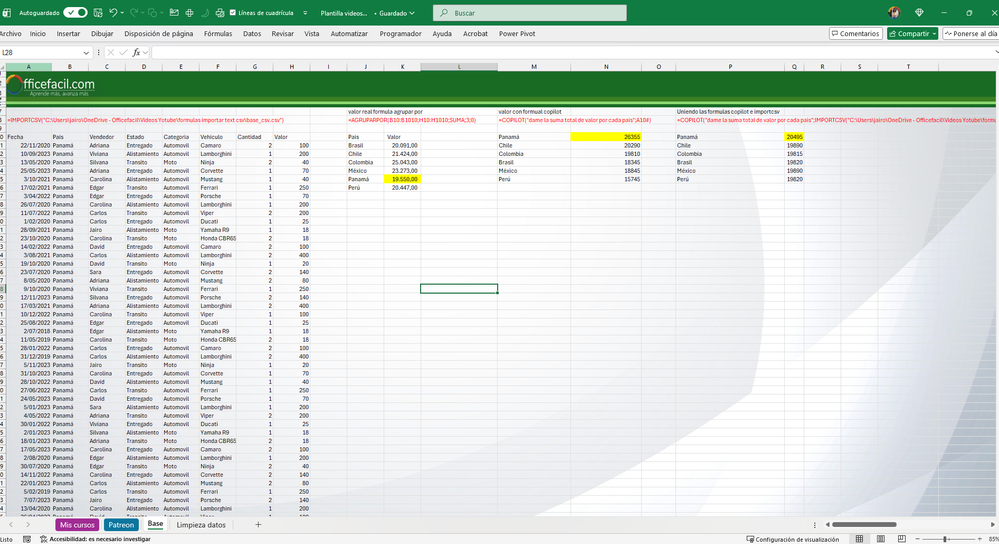The image size is (999, 544).
Task: Switch to the Vista ribbon tab
Action: tap(312, 34)
